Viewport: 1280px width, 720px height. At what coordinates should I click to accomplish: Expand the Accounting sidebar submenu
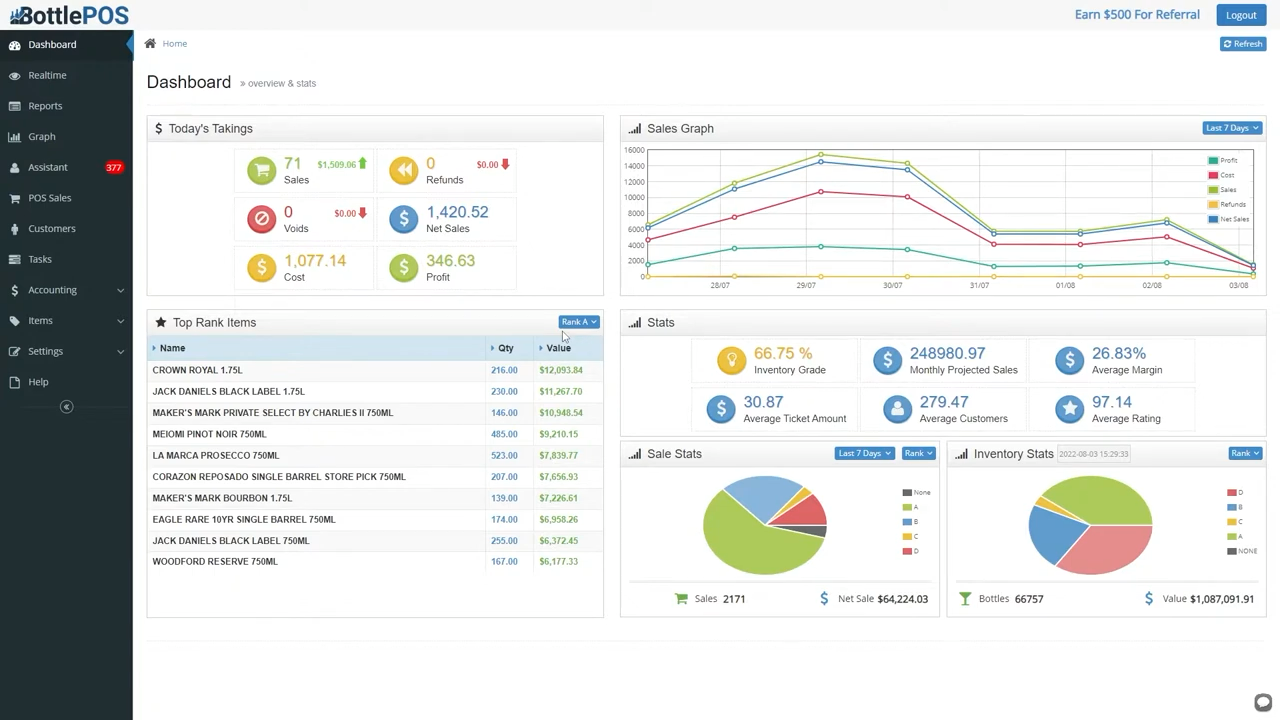pos(66,290)
